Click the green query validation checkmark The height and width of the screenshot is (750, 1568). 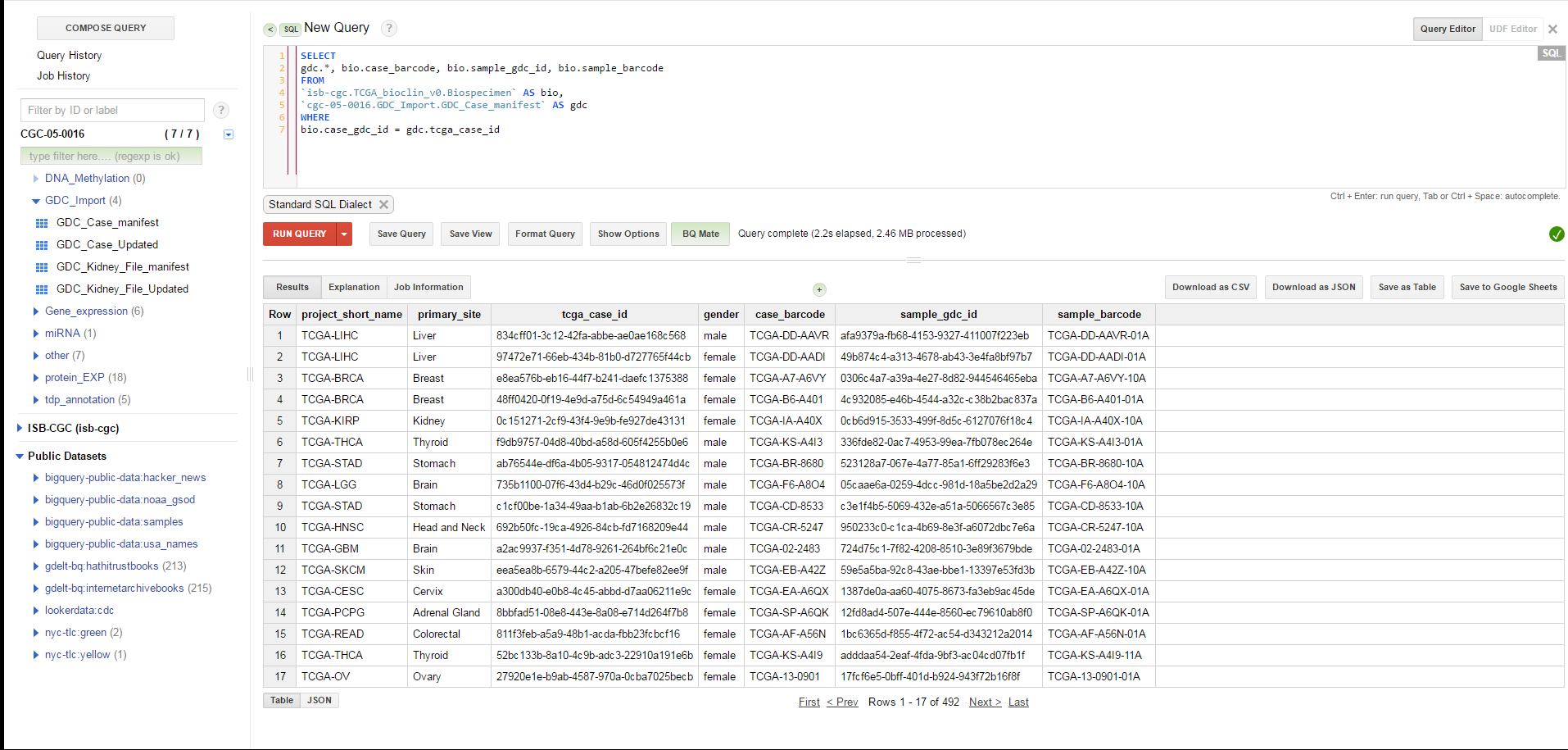[x=1557, y=234]
